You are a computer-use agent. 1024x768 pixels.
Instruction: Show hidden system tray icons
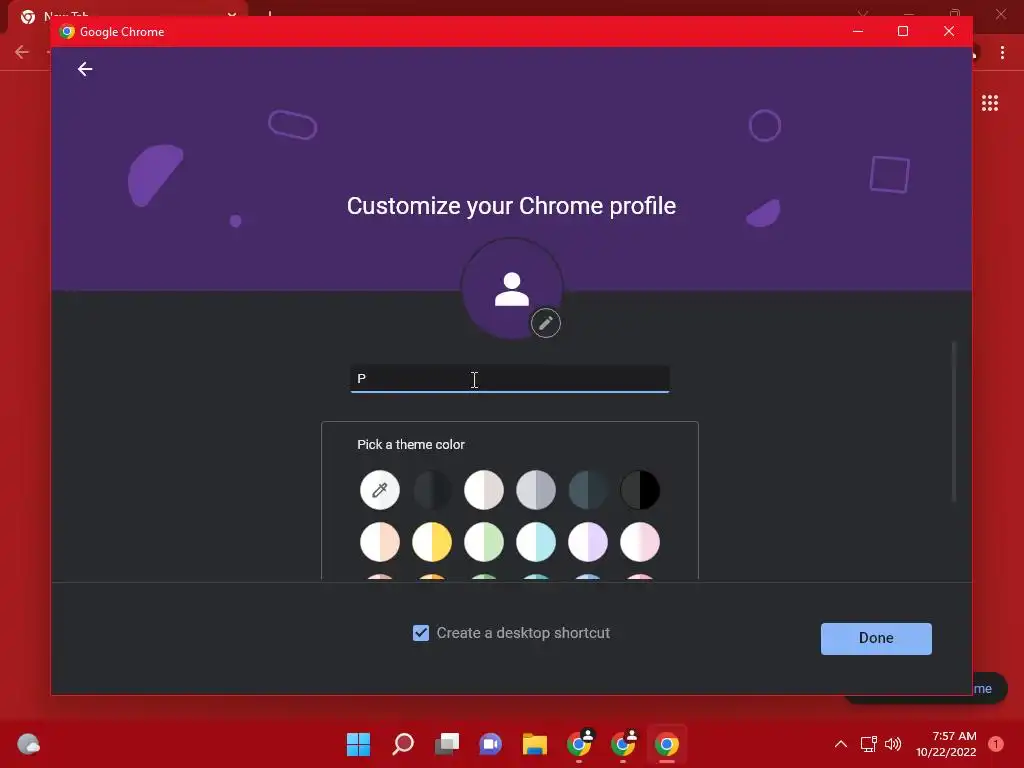[840, 744]
